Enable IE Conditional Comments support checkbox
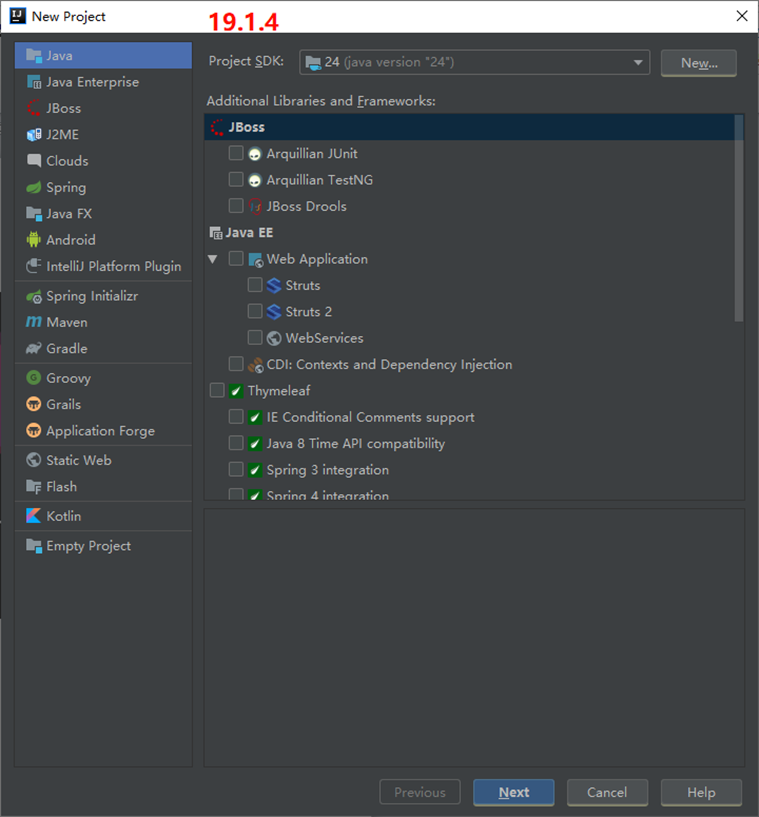This screenshot has width=759, height=817. (236, 416)
